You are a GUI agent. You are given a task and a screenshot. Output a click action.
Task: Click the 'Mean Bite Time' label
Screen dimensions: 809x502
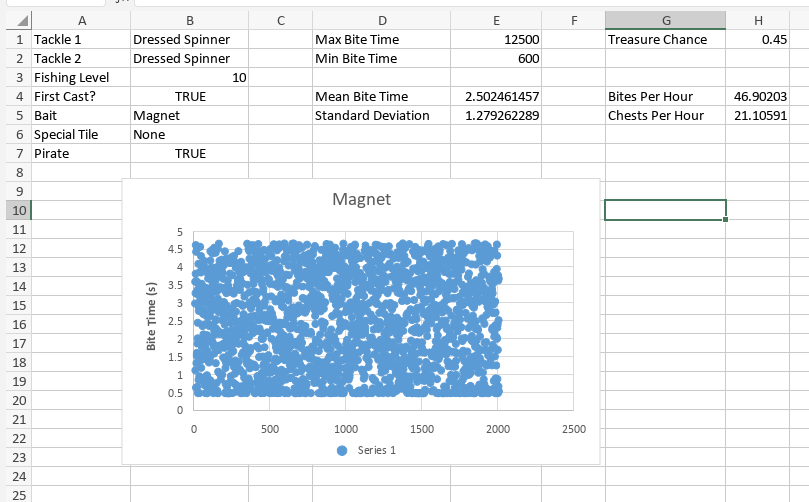point(382,96)
